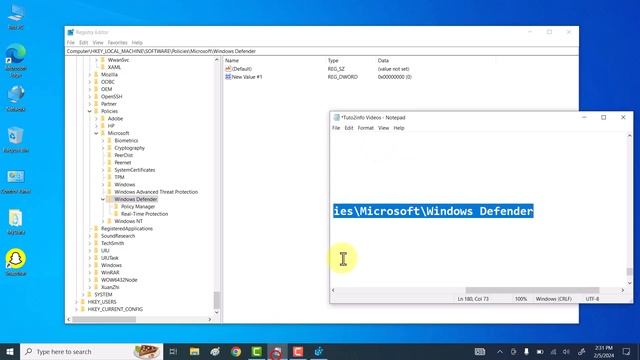The image size is (640, 360).
Task: Launch Microsoft Edge from desktop
Action: 16,60
